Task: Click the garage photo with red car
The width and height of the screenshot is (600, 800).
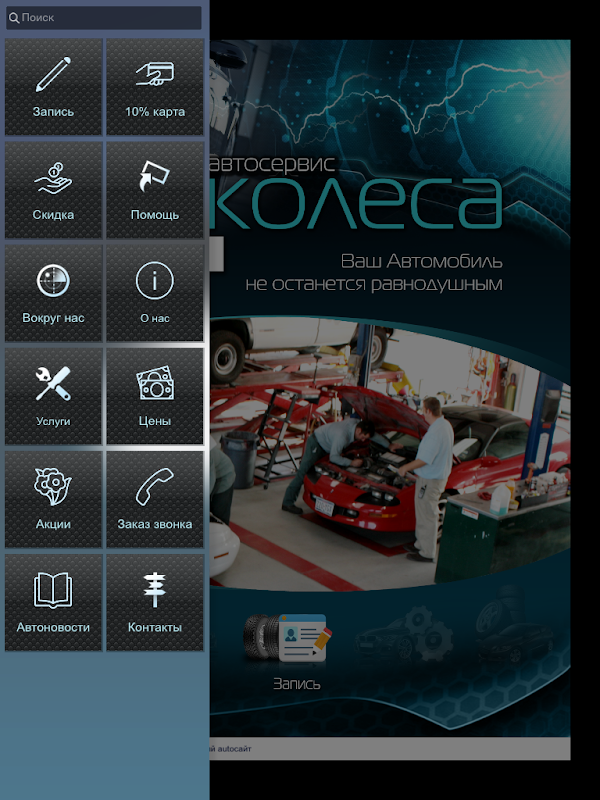Action: tap(390, 454)
